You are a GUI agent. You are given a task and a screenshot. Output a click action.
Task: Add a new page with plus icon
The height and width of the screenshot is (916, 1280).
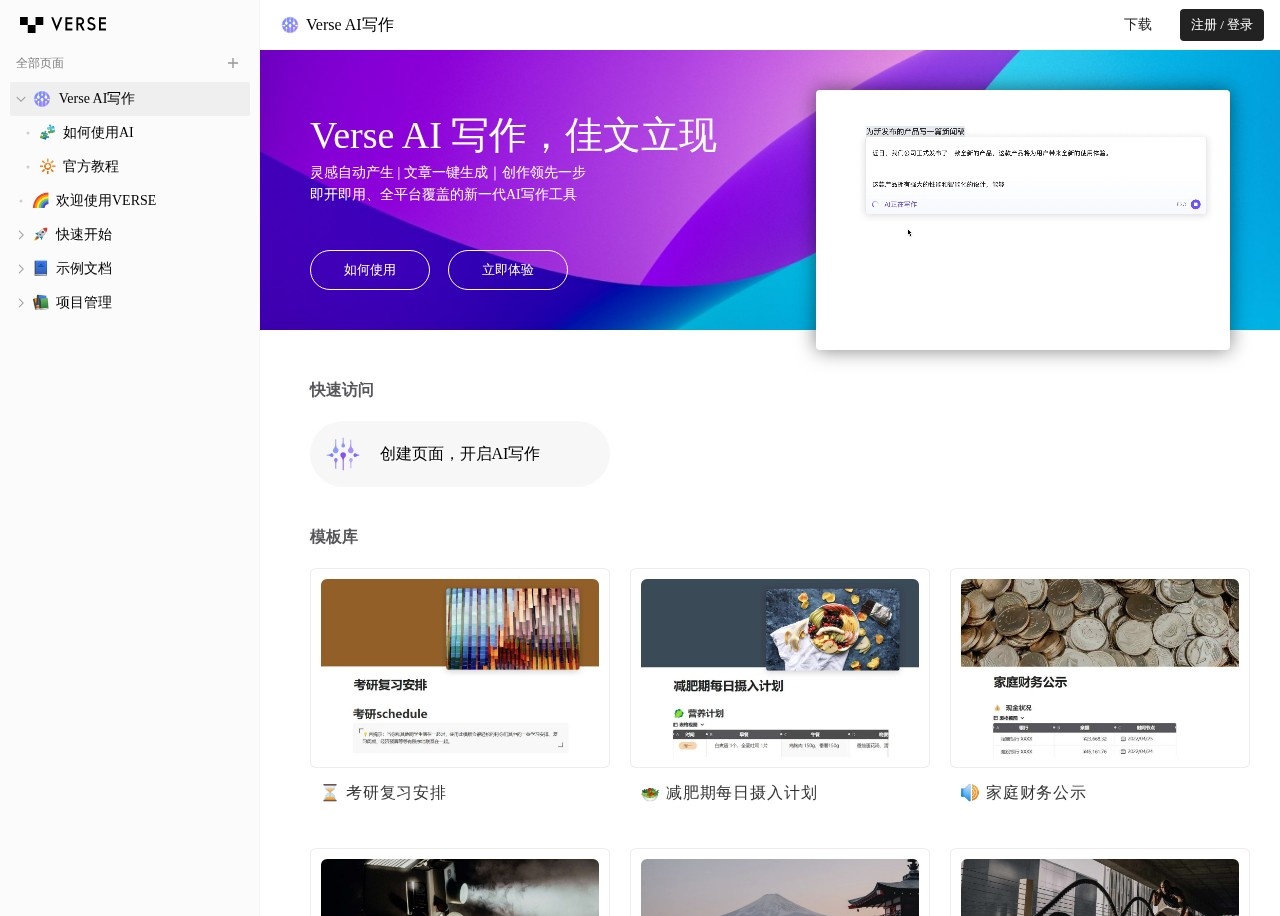[233, 63]
